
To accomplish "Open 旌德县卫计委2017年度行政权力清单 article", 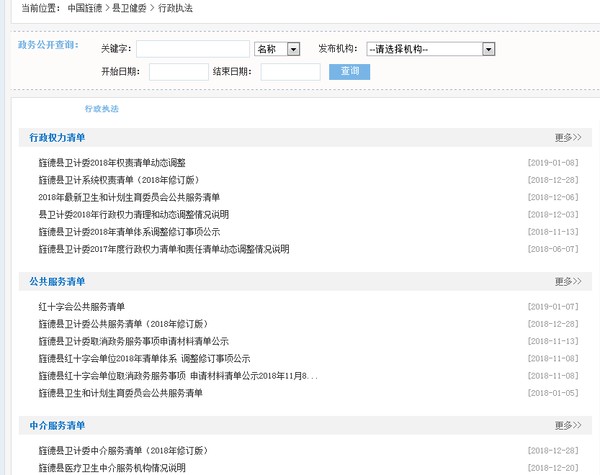I will click(164, 249).
